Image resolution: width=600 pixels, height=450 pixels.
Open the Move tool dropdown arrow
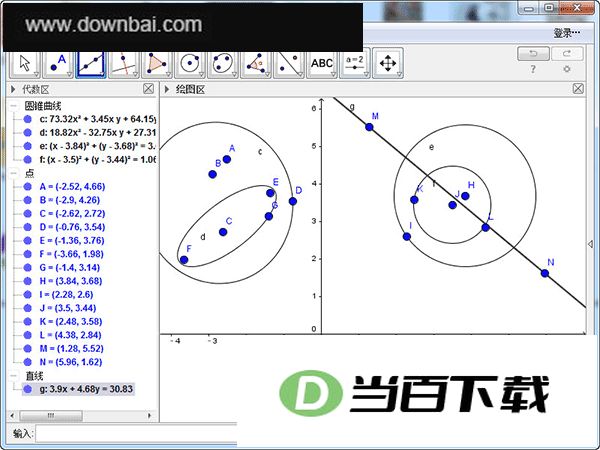37,74
